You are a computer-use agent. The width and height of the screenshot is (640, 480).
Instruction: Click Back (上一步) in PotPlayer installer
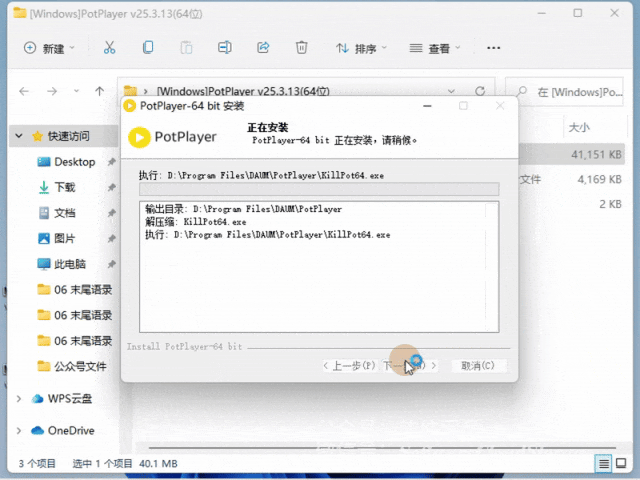pyautogui.click(x=349, y=366)
